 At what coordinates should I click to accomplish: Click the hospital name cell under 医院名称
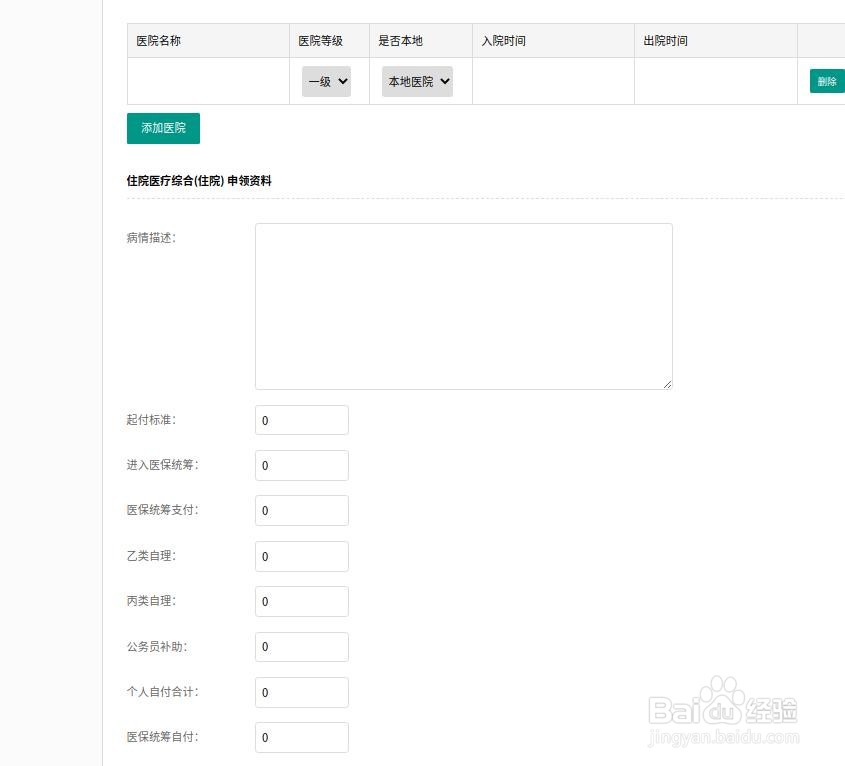coord(208,81)
